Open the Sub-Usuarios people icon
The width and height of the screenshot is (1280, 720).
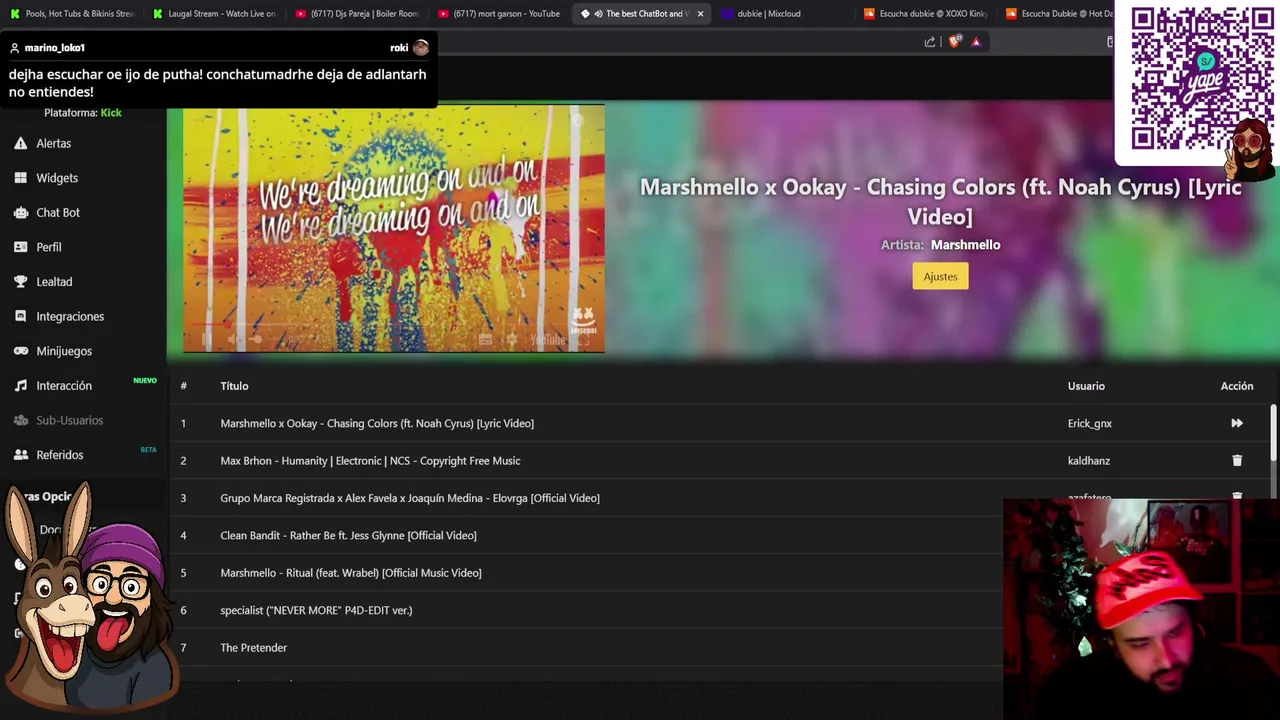pos(20,420)
